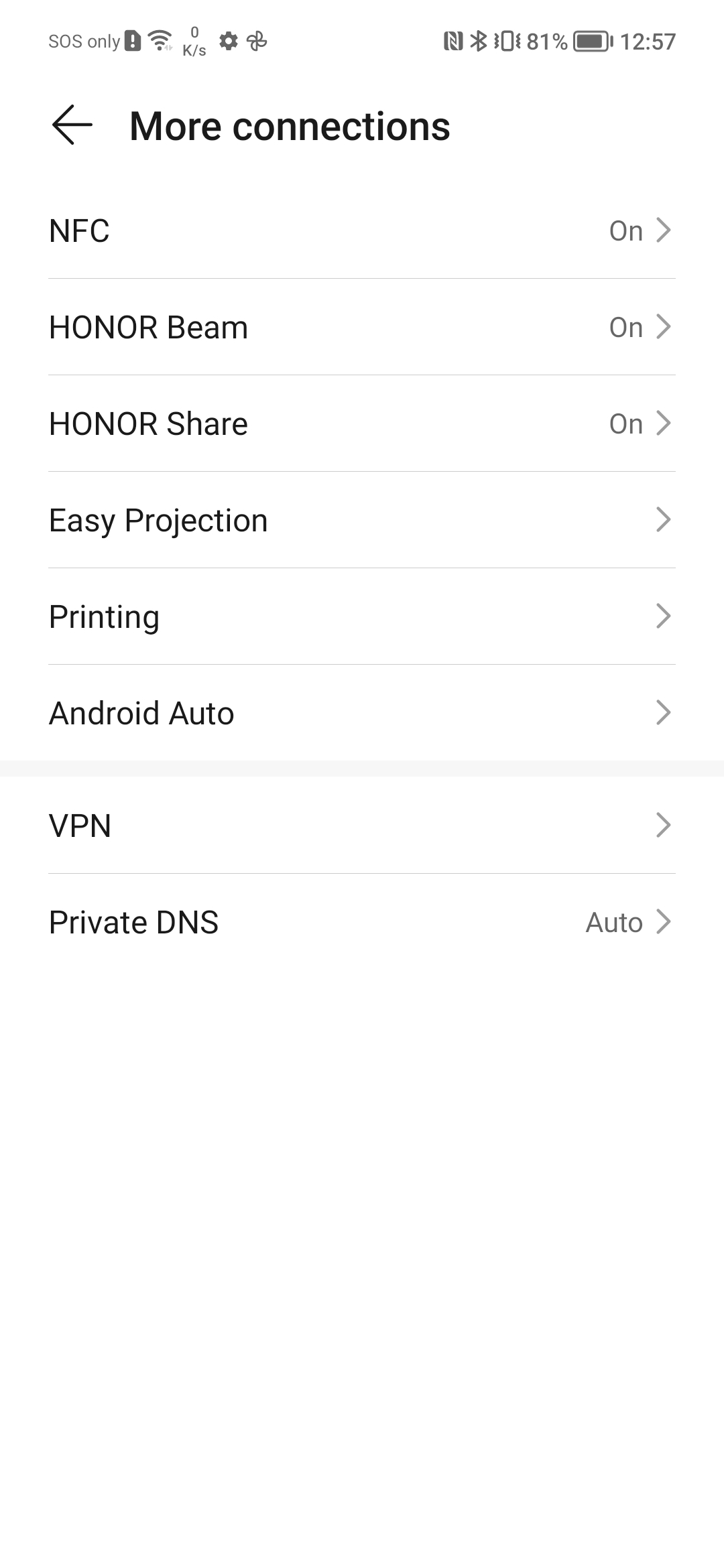Tap the Auto value for Private DNS
Image resolution: width=724 pixels, height=1568 pixels.
614,922
